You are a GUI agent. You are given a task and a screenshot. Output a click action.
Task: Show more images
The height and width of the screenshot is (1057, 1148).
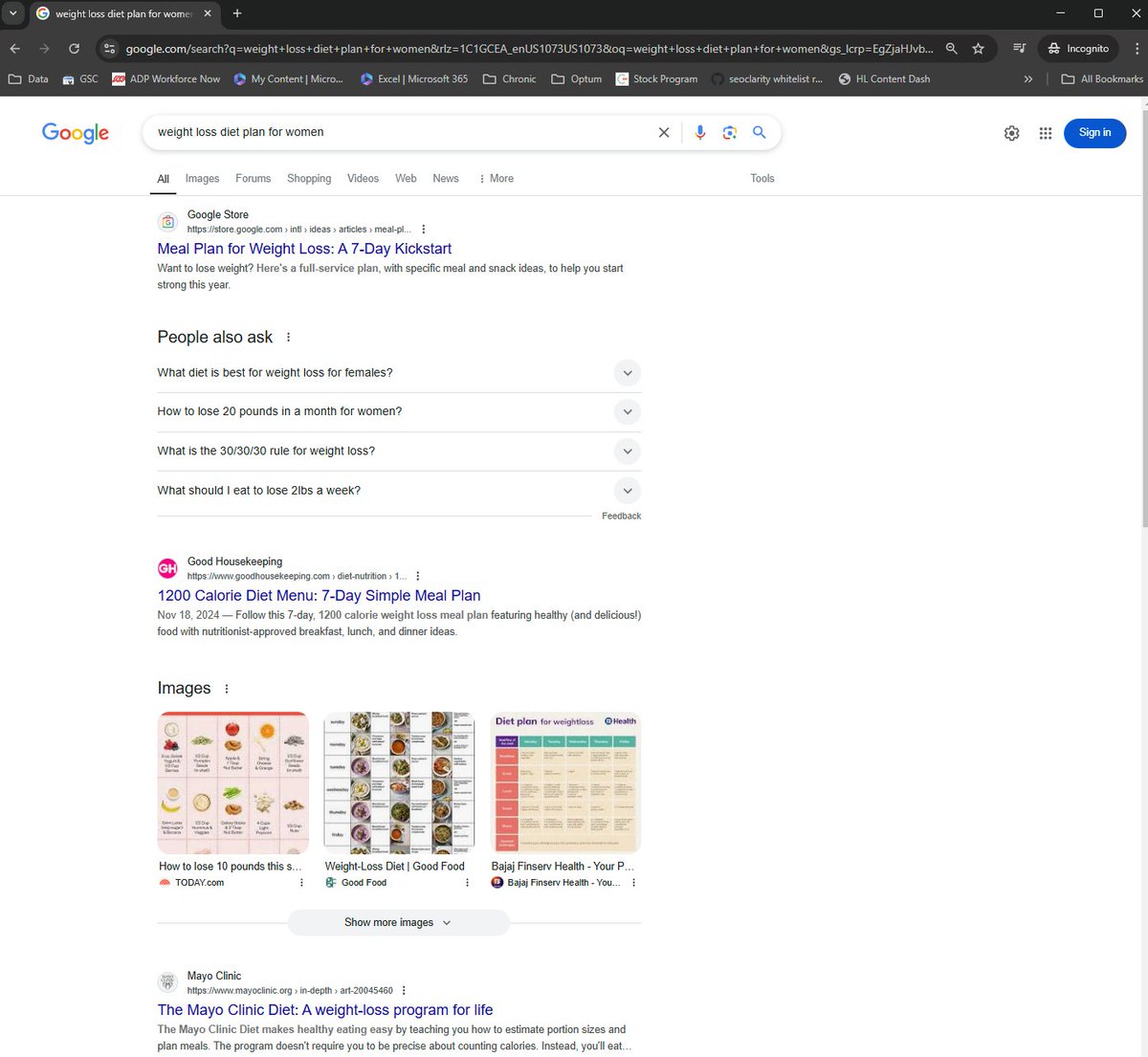(398, 923)
